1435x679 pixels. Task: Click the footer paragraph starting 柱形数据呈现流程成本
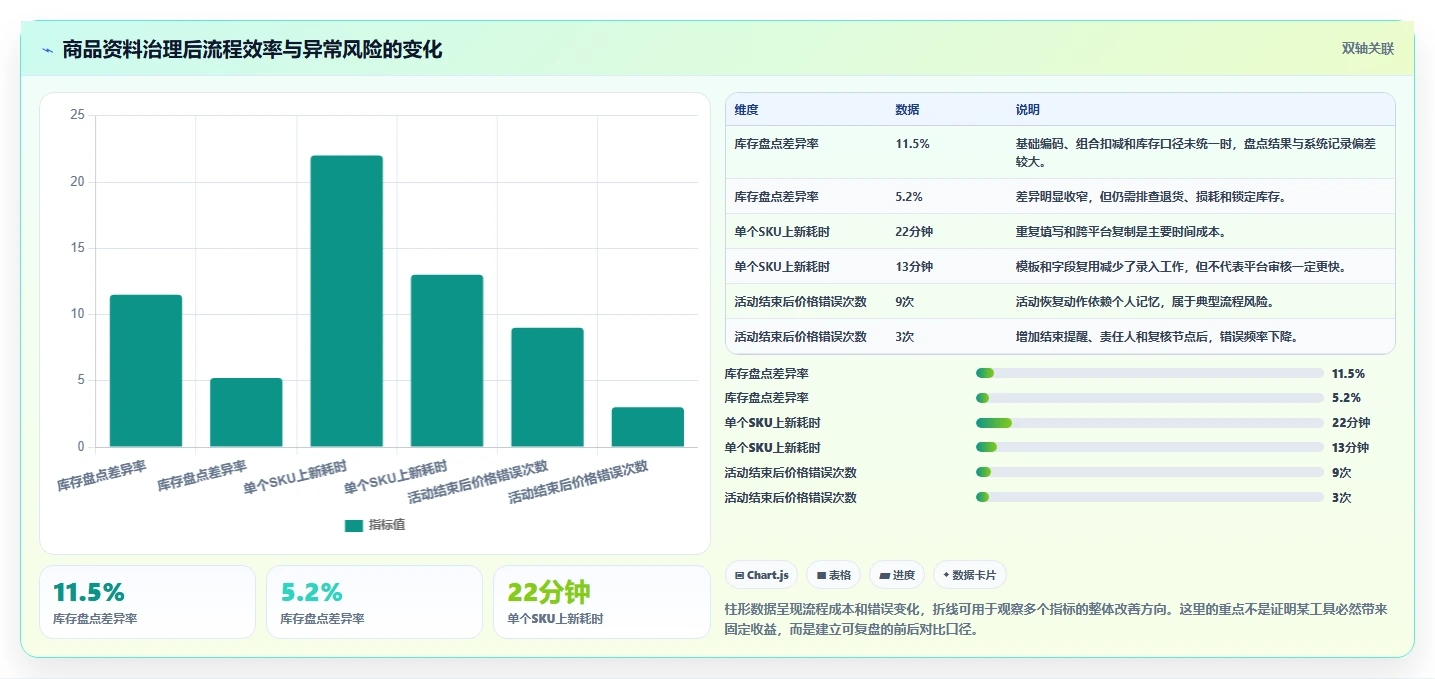1055,619
